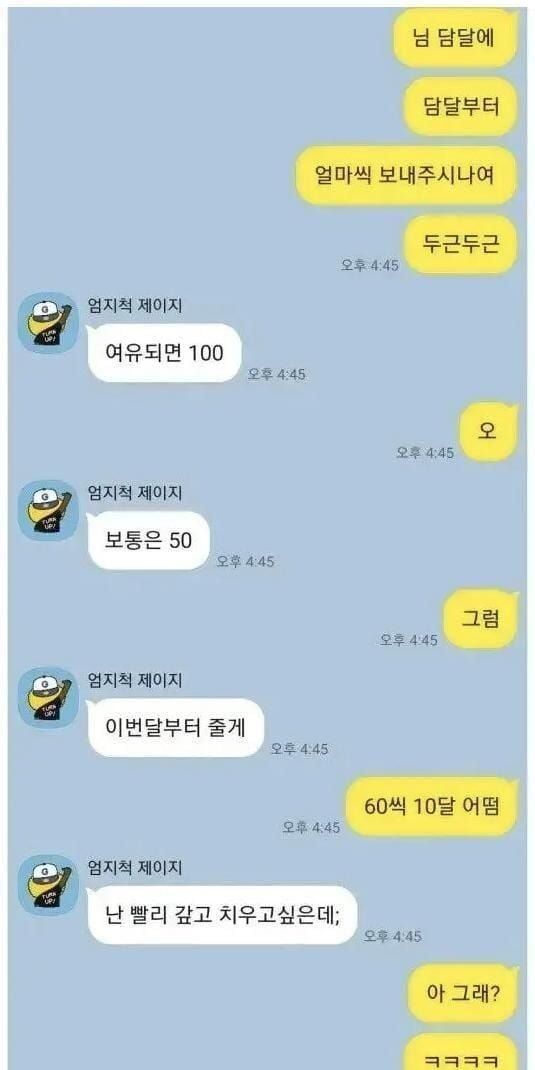Open sender name '엄지척 제이지' above '여유되면 100'
This screenshot has height=1070, width=535.
click(x=135, y=305)
